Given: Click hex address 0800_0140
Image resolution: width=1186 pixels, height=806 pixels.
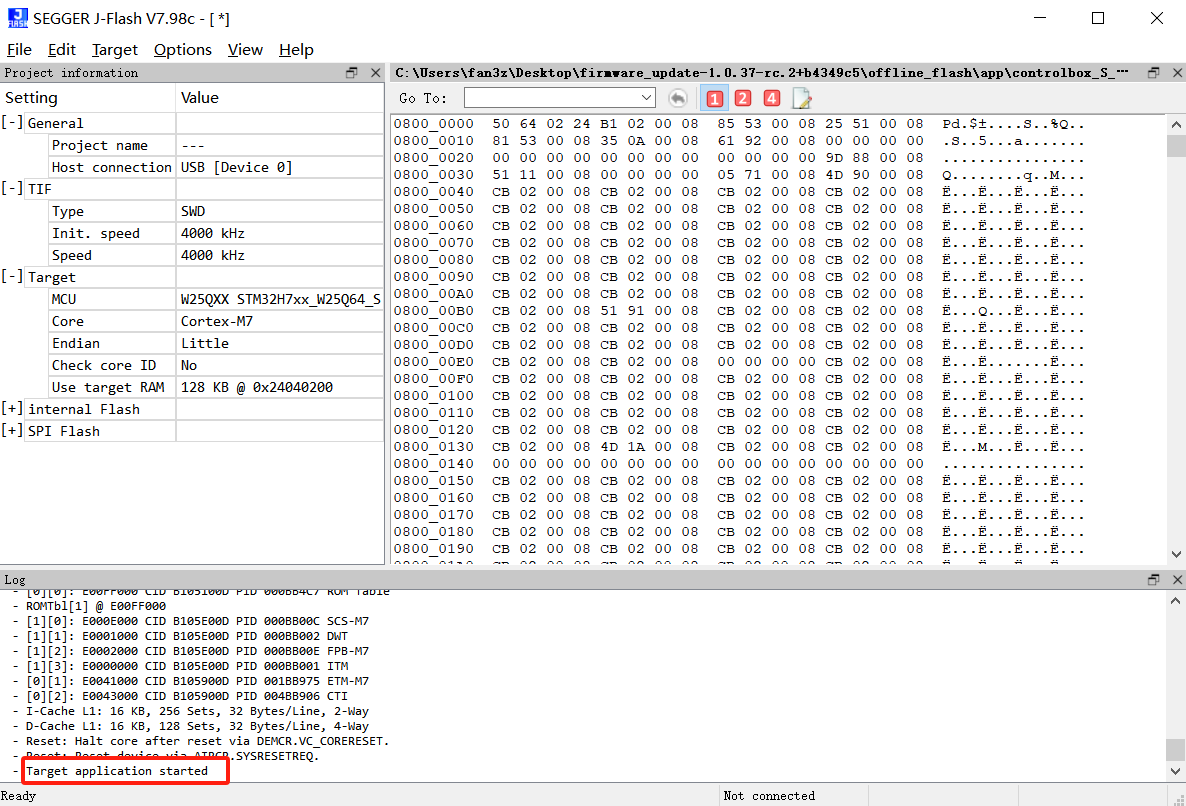Looking at the screenshot, I should click(433, 463).
